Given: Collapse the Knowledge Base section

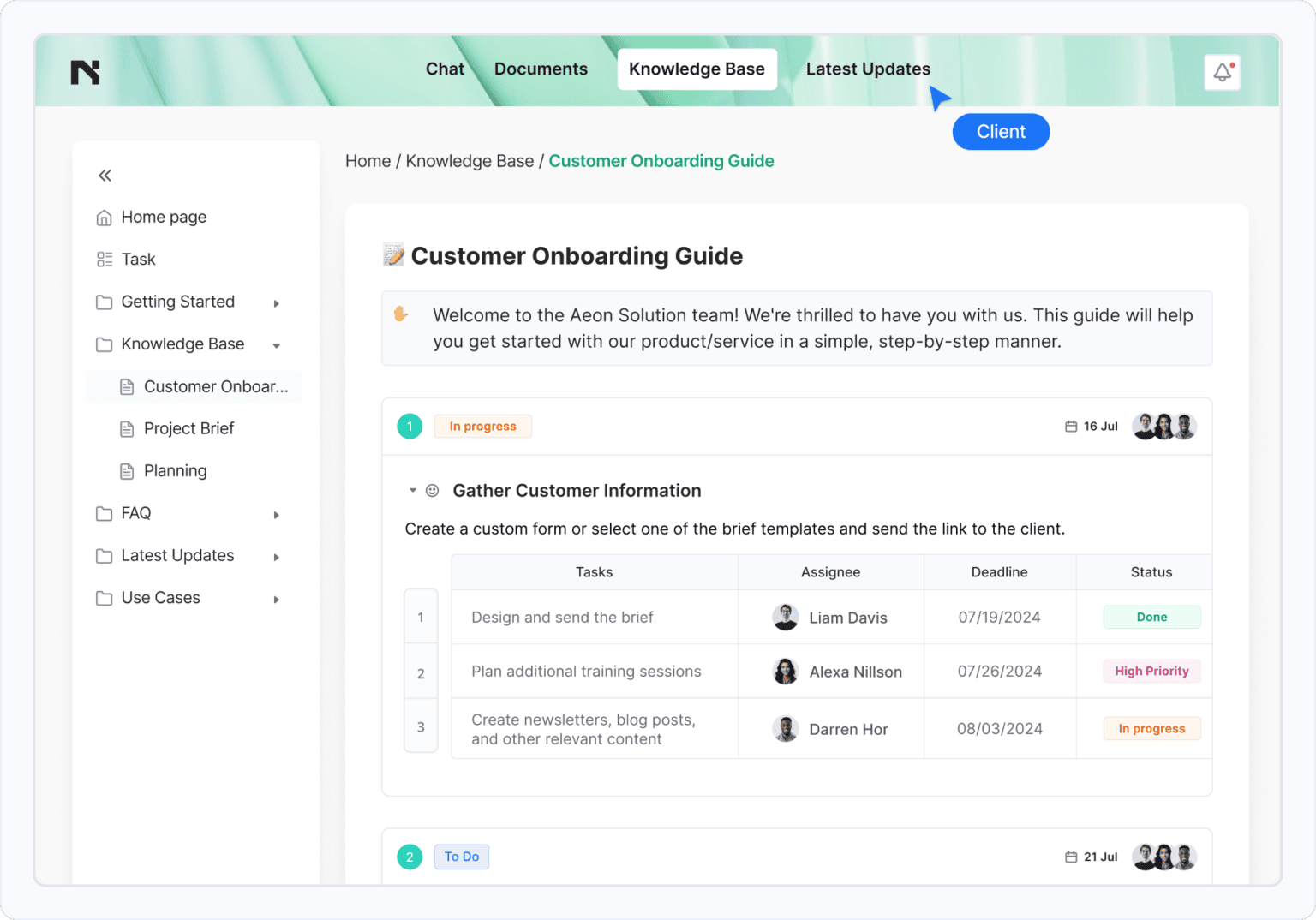Looking at the screenshot, I should (276, 344).
